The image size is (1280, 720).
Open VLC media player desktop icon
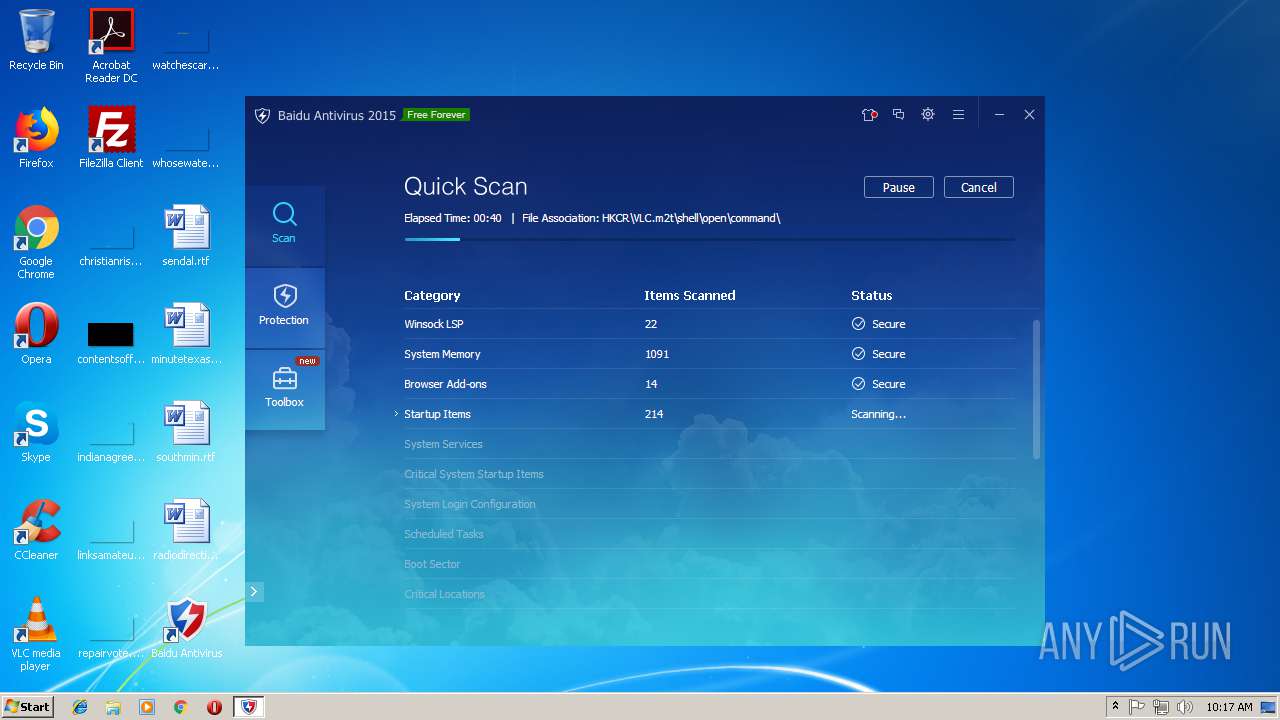tap(36, 634)
